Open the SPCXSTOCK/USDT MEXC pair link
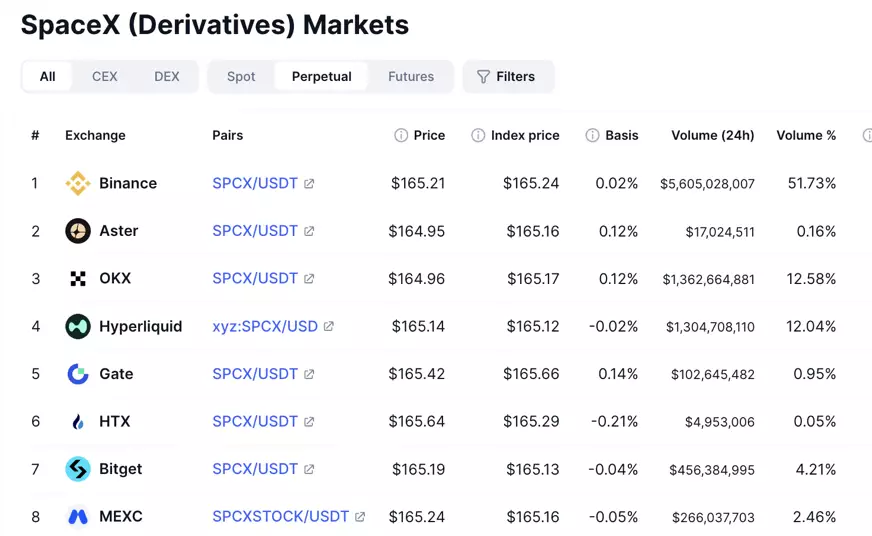 tap(281, 517)
